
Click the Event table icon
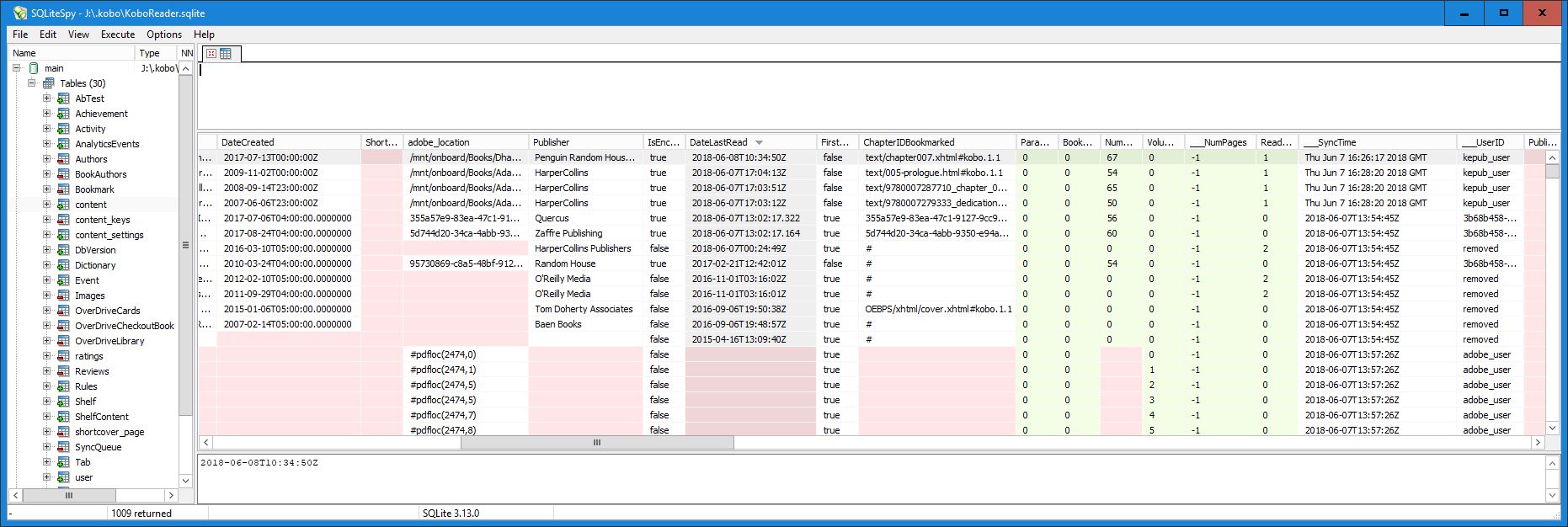(x=63, y=280)
